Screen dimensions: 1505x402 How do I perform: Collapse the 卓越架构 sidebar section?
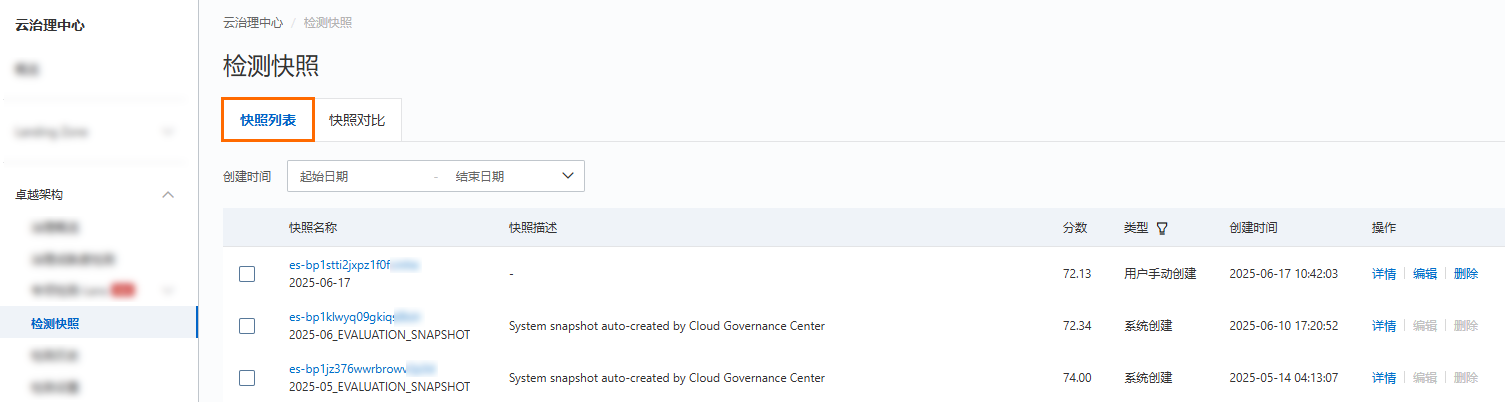[169, 194]
